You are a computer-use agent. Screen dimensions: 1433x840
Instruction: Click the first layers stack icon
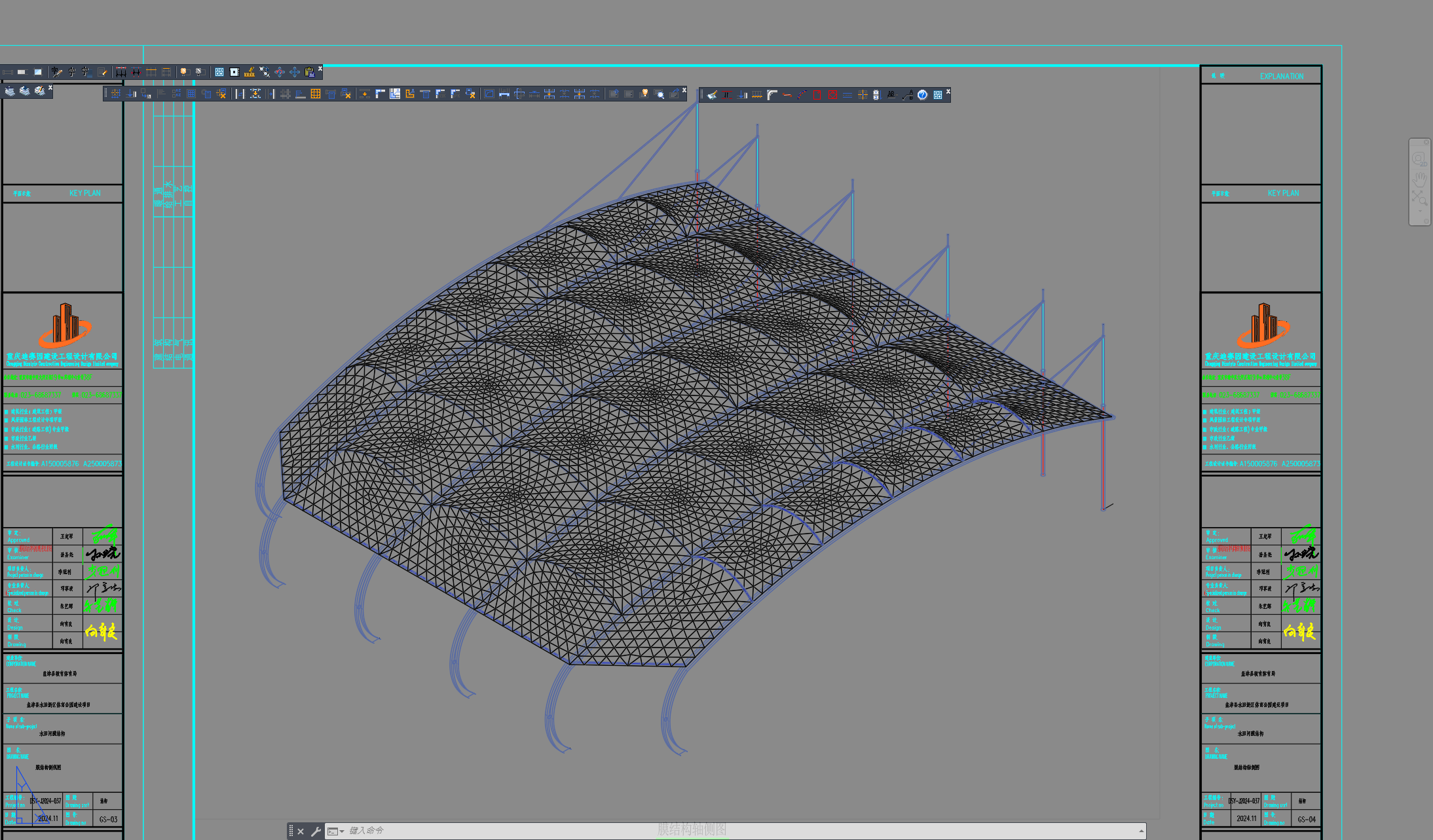[x=9, y=91]
